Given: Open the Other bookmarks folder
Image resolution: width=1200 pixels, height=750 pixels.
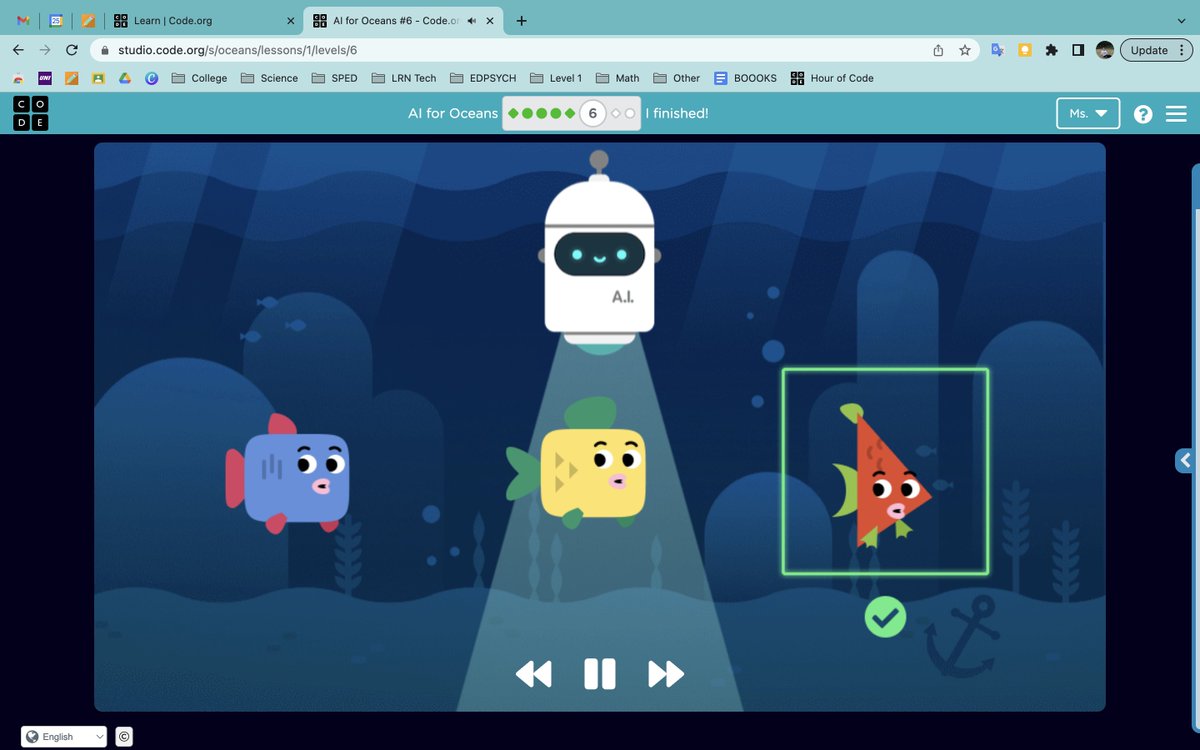Looking at the screenshot, I should [677, 78].
